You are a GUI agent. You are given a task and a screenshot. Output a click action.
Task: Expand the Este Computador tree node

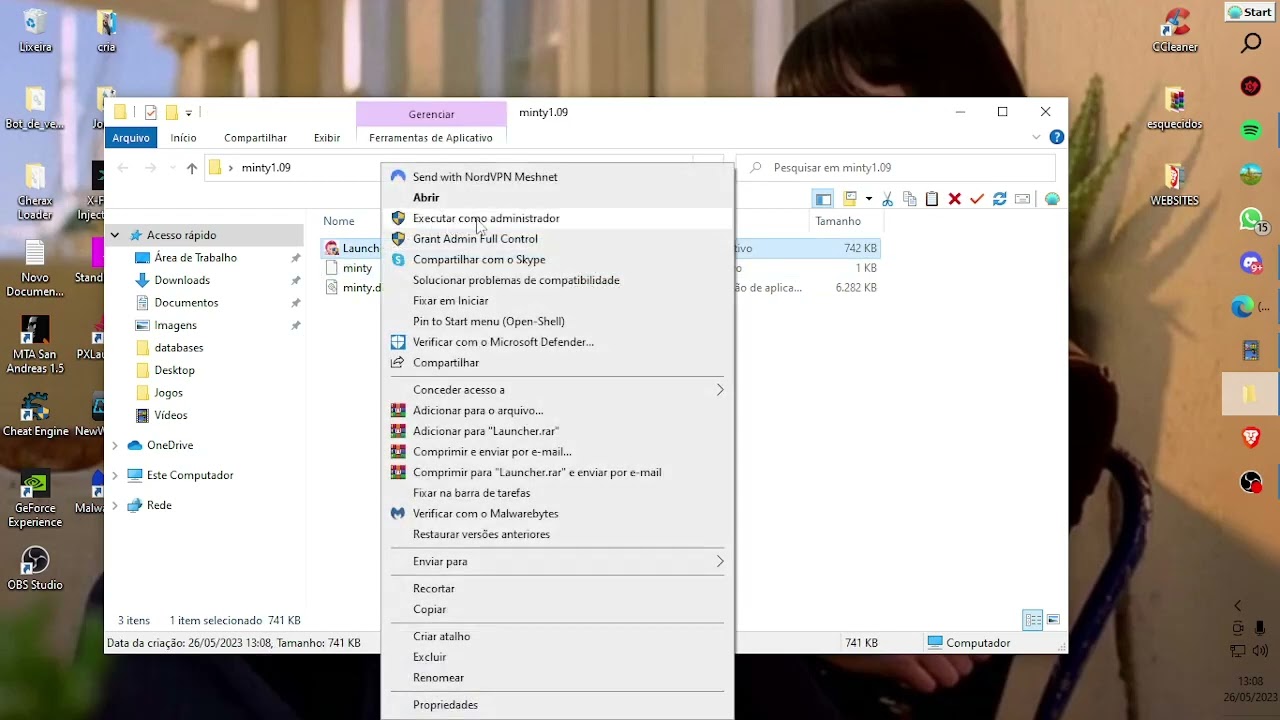tap(115, 475)
